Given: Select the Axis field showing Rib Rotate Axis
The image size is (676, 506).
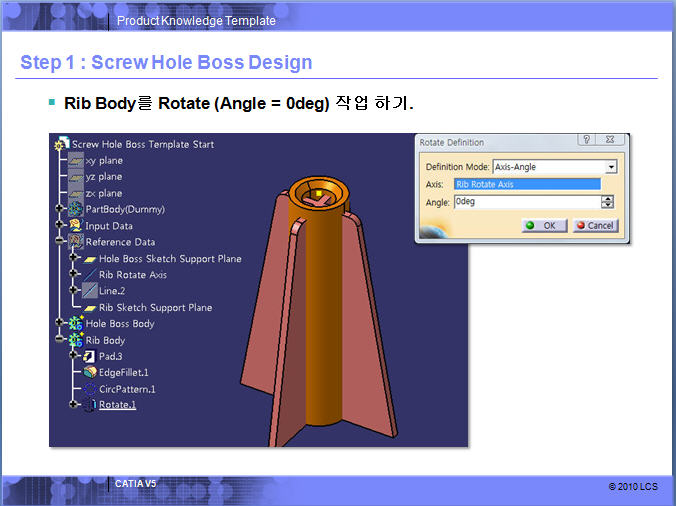Looking at the screenshot, I should click(x=527, y=184).
